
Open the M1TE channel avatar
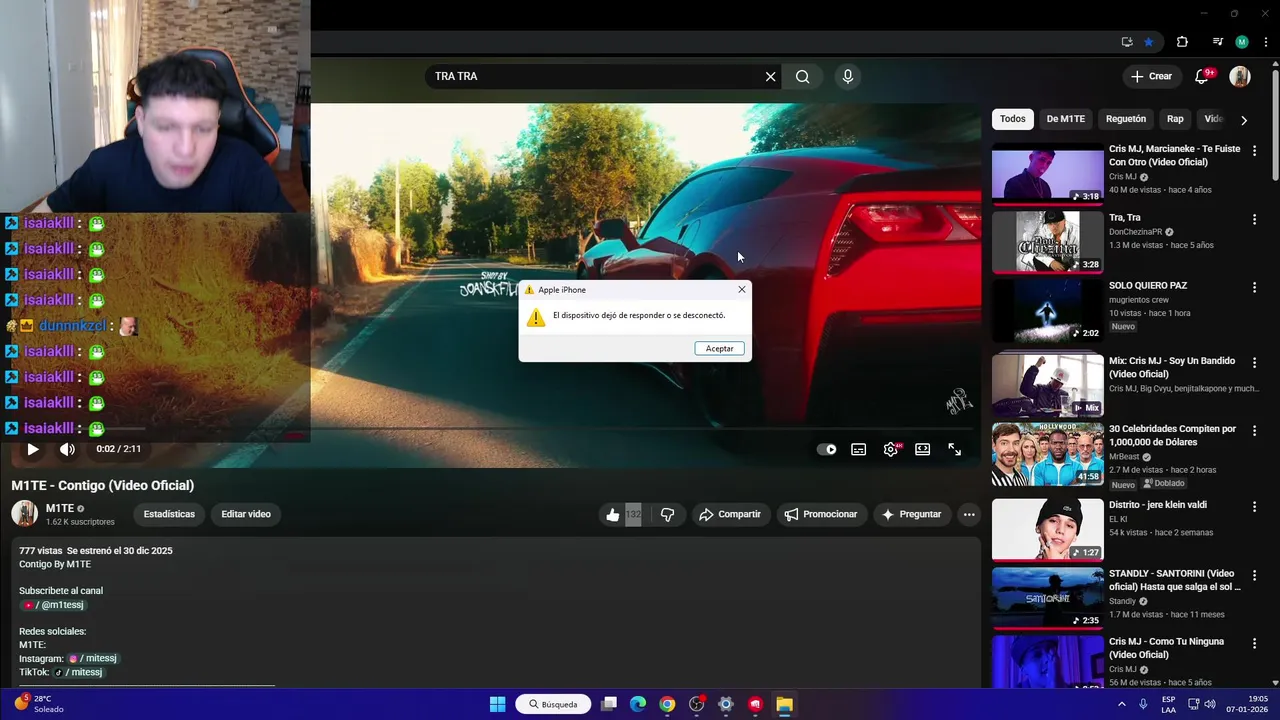click(x=25, y=514)
